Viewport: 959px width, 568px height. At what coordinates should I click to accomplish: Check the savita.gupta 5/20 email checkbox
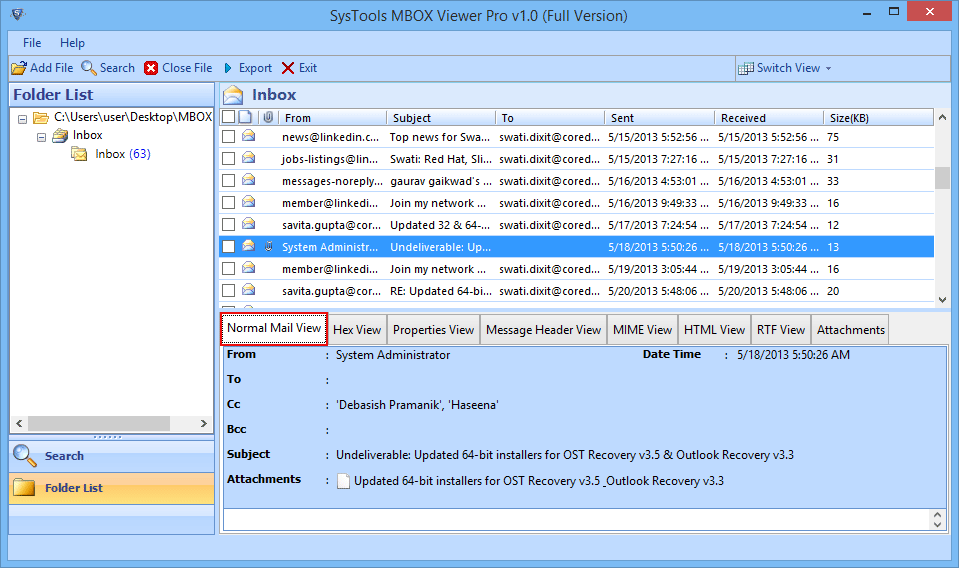[229, 290]
